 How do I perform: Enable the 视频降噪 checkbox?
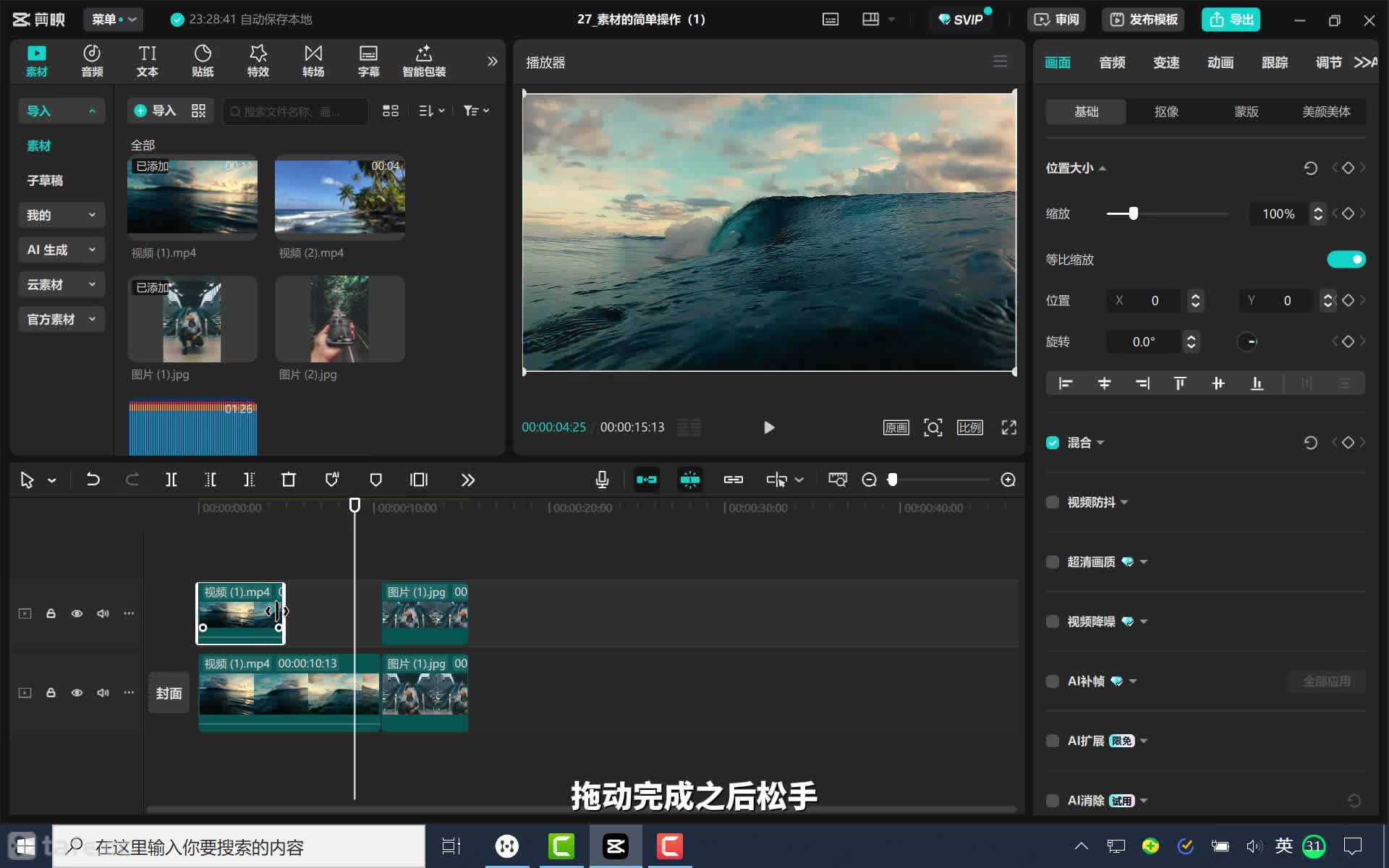tap(1053, 621)
